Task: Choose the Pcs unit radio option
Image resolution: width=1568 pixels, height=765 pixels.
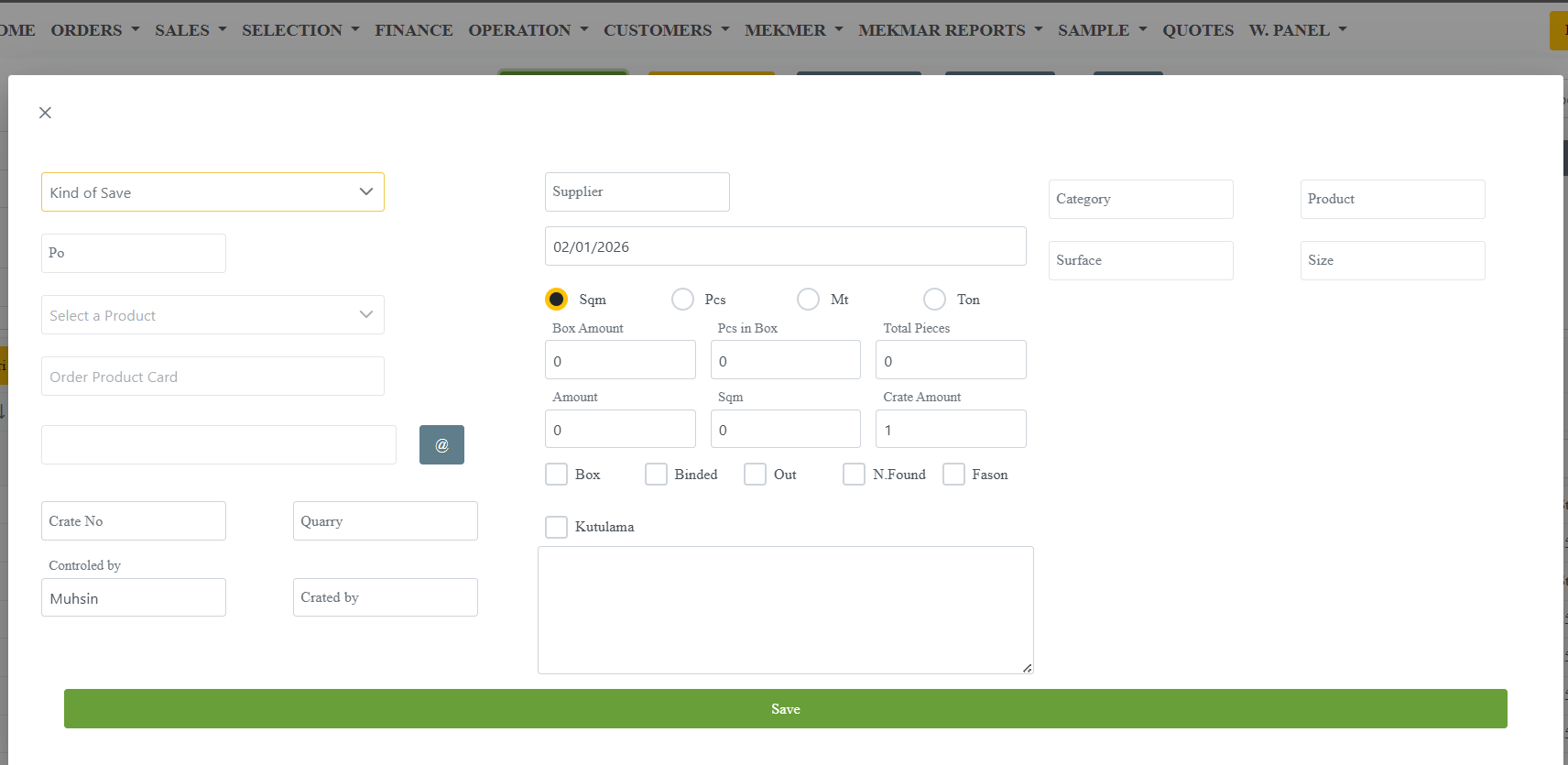Action: (682, 300)
